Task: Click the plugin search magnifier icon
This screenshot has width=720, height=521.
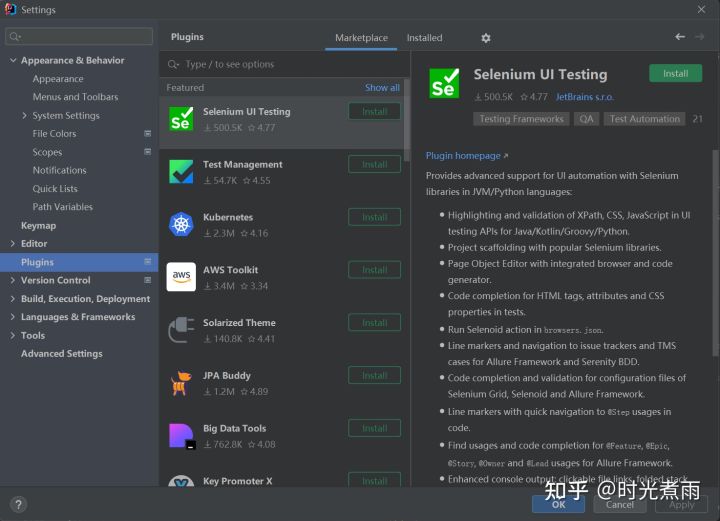Action: point(173,64)
